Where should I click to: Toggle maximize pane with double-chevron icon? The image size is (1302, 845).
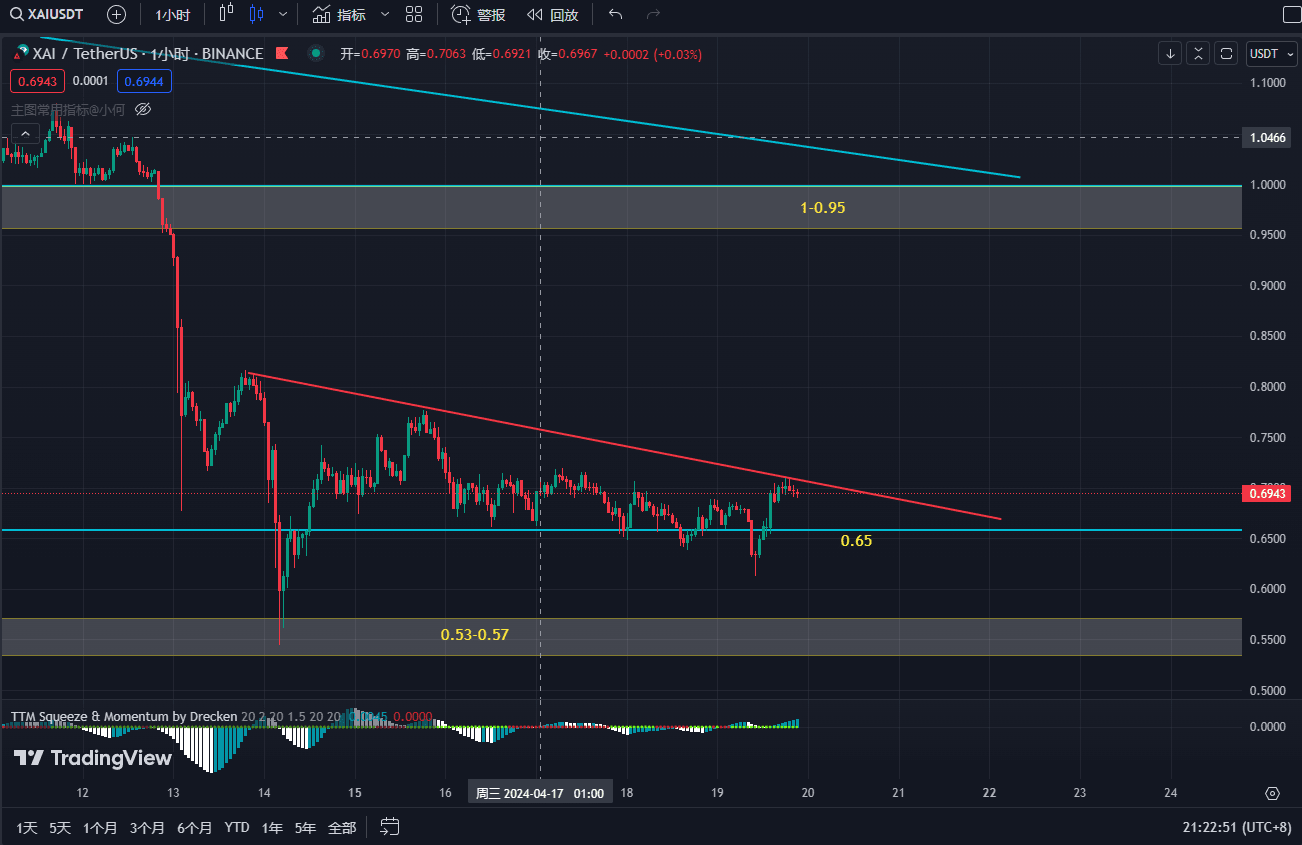click(1197, 52)
